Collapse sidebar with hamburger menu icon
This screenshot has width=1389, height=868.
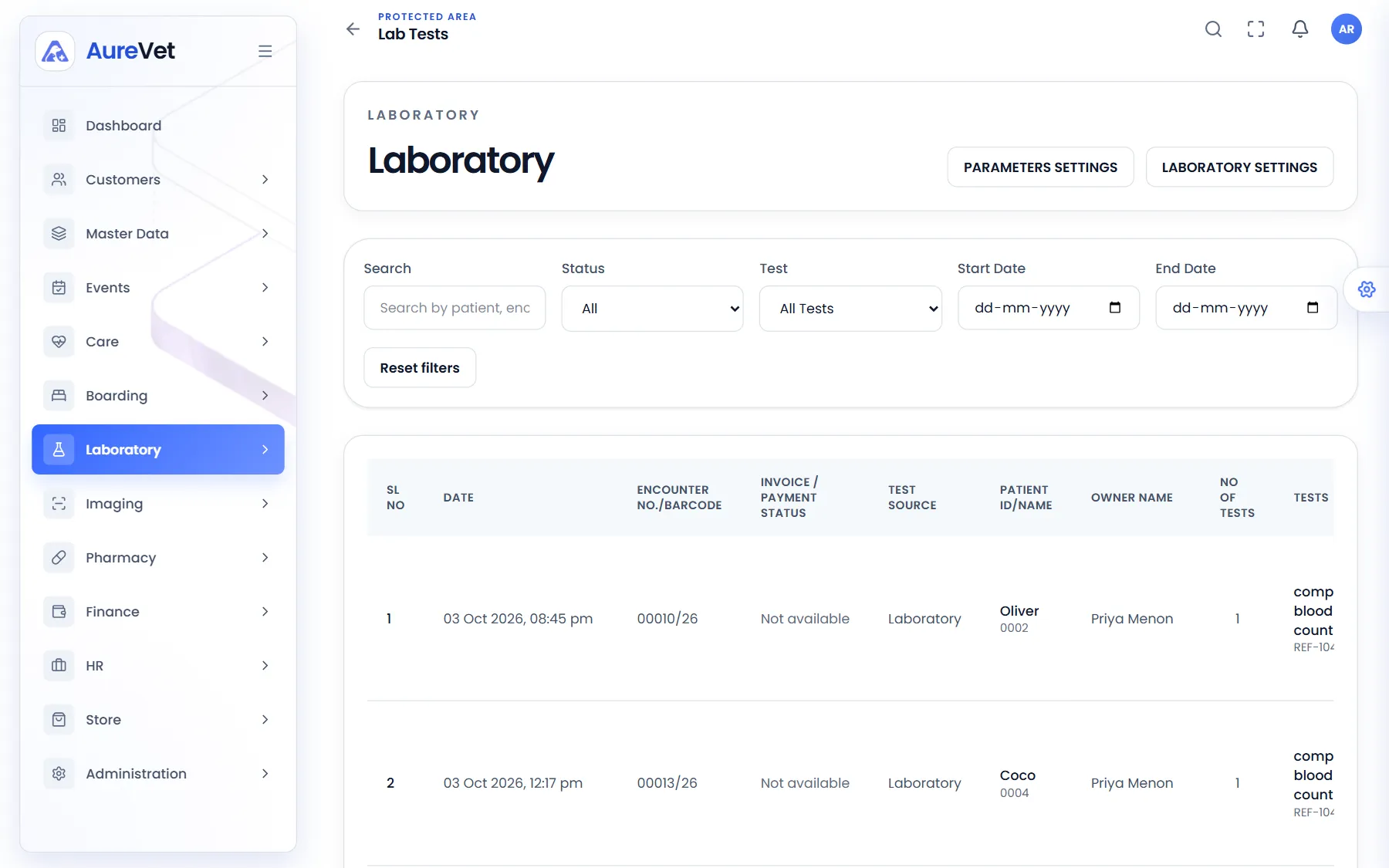[x=265, y=51]
